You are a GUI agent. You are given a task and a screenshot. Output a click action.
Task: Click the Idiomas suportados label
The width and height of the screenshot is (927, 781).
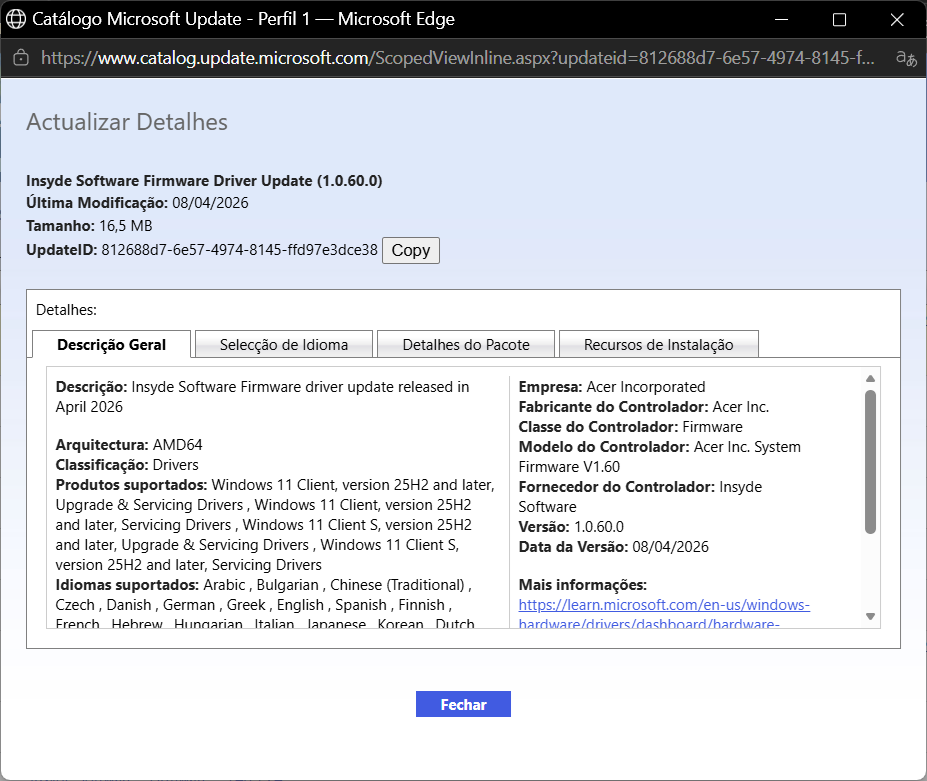click(x=127, y=585)
